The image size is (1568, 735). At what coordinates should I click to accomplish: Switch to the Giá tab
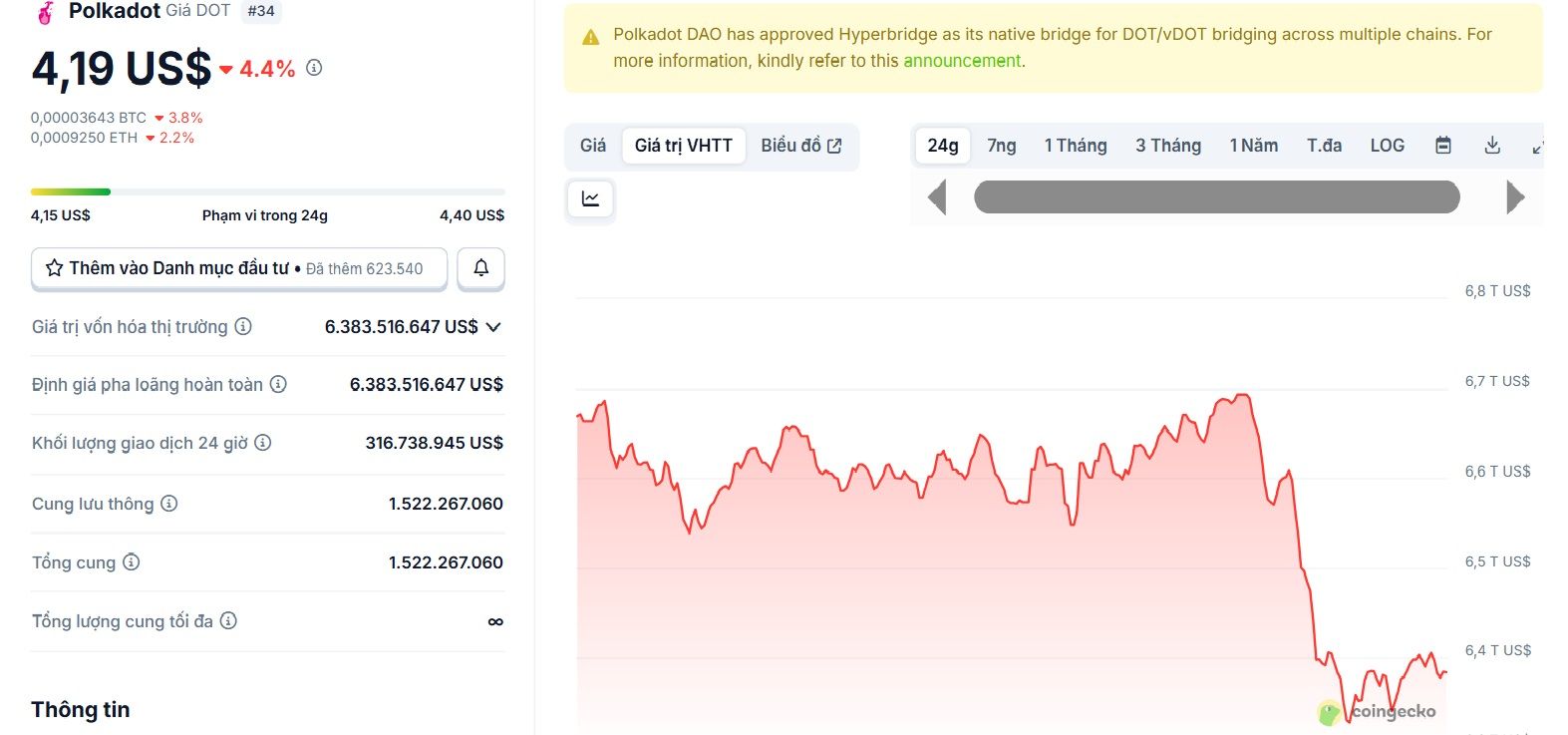[x=593, y=146]
